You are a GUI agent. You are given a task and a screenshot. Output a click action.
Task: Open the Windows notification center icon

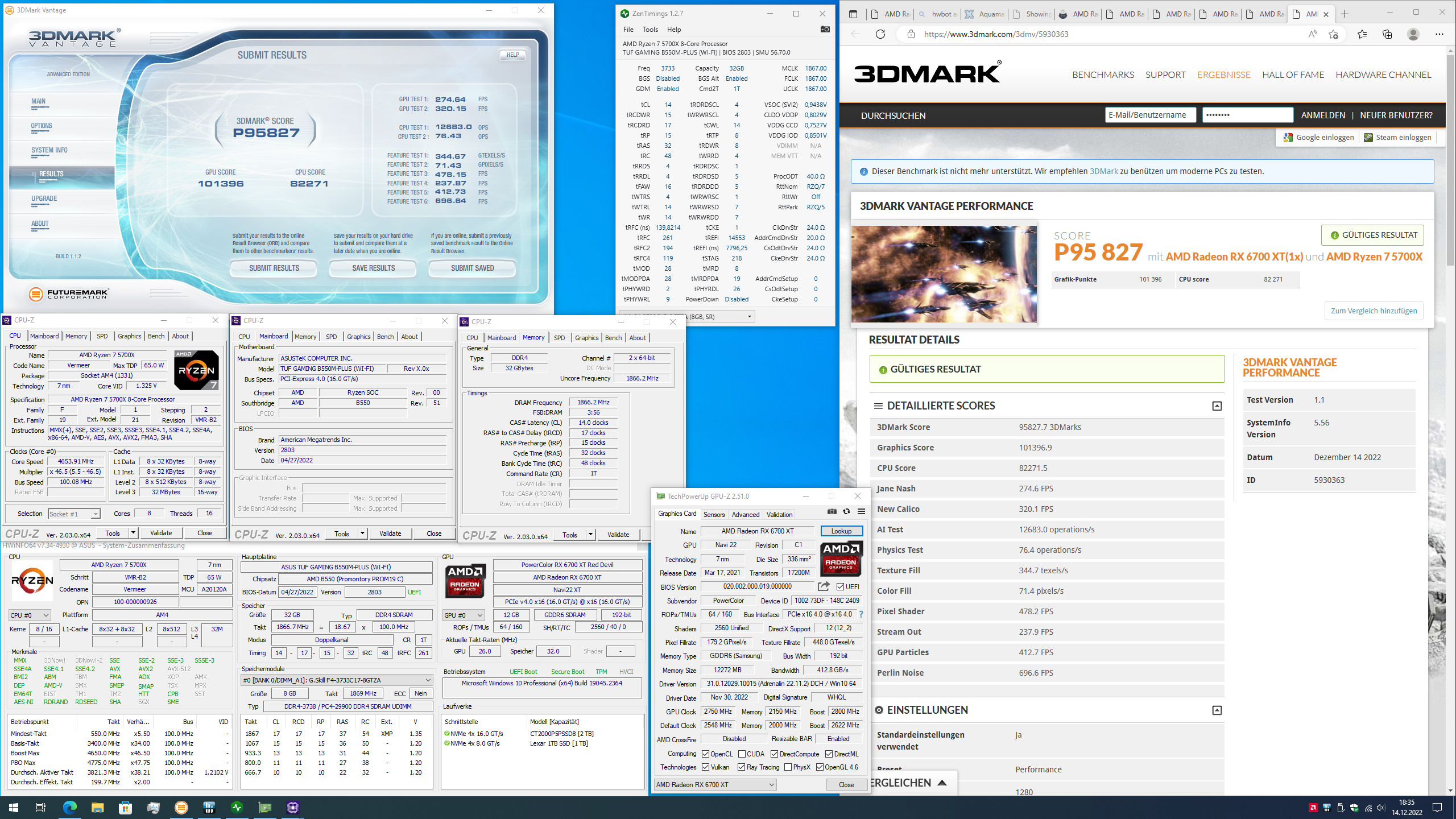pos(1437,808)
